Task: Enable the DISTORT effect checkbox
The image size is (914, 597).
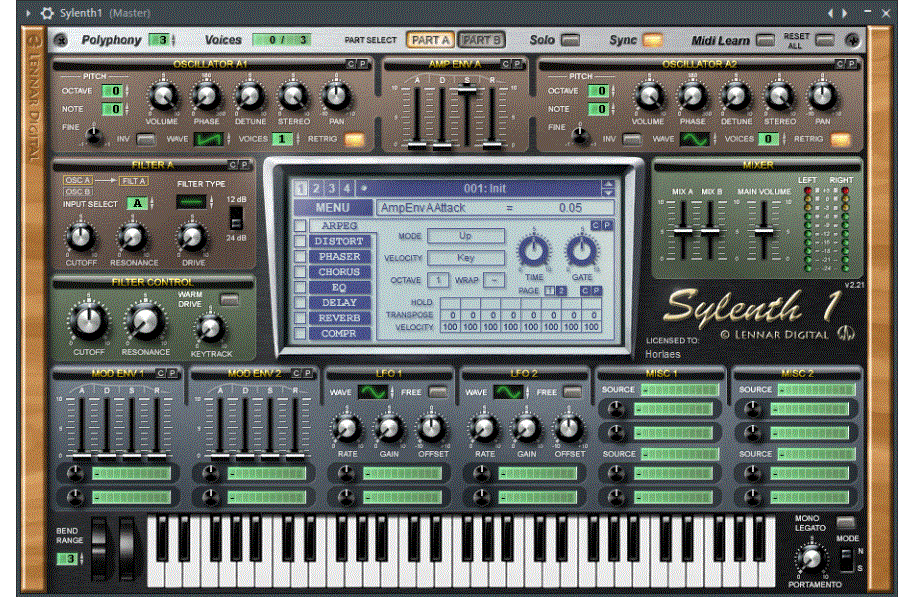Action: click(x=300, y=241)
